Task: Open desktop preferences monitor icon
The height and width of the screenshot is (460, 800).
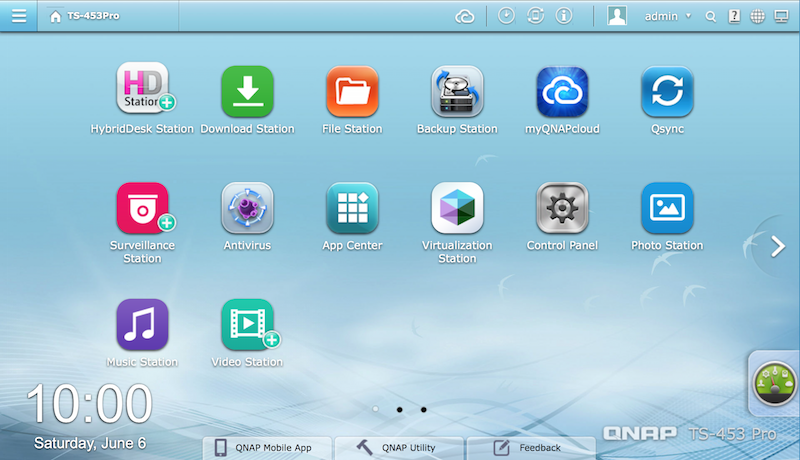Action: click(781, 16)
